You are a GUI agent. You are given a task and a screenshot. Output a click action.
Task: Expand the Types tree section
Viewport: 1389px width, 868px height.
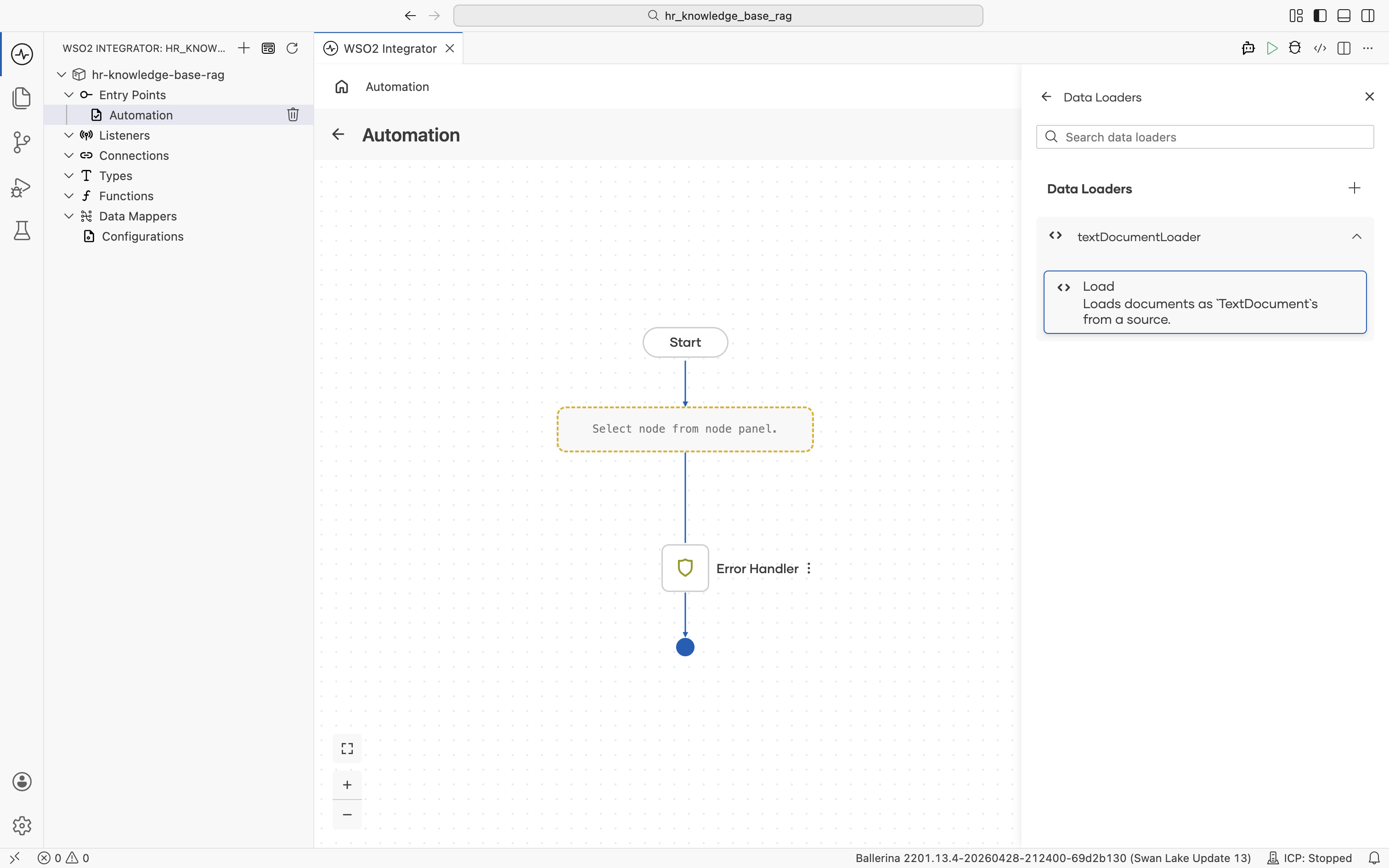[x=69, y=175]
